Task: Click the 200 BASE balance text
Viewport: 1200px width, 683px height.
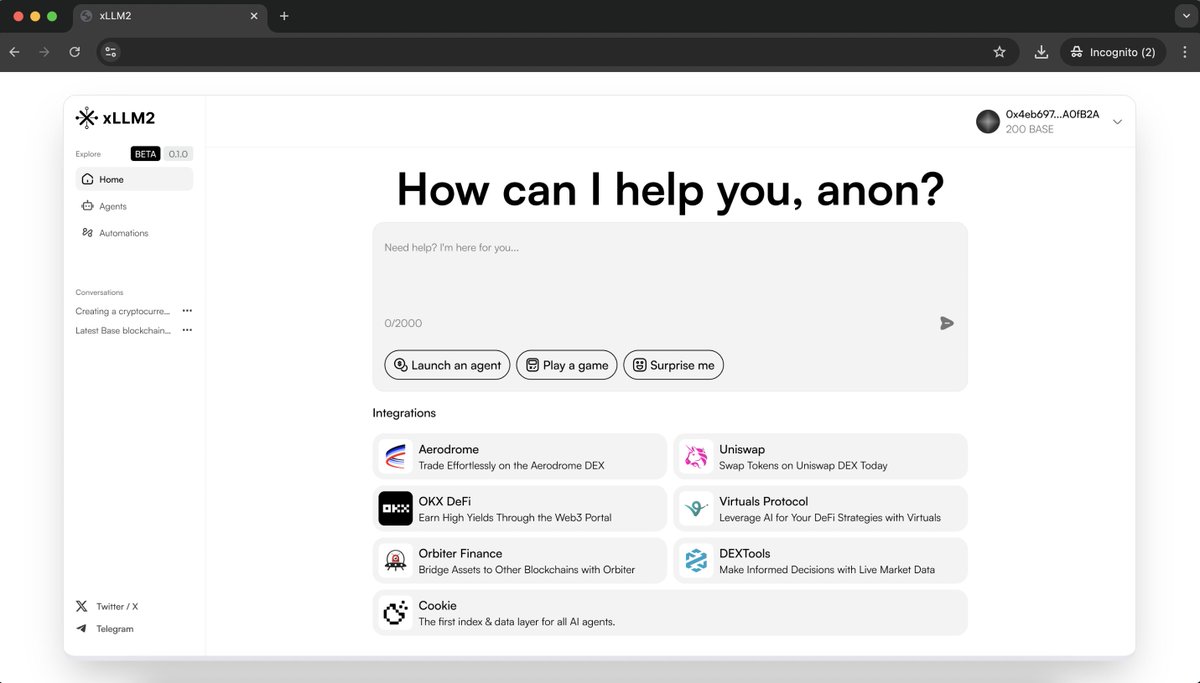Action: 1030,129
